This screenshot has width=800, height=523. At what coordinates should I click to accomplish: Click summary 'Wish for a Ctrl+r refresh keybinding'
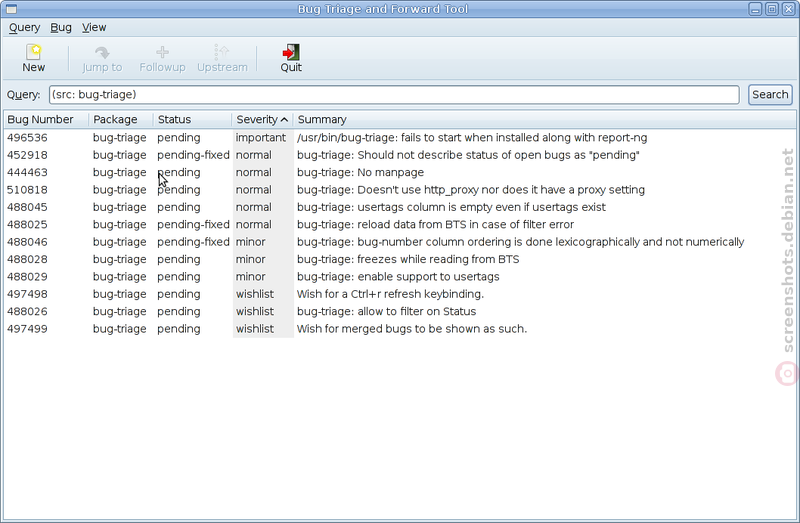tap(390, 294)
